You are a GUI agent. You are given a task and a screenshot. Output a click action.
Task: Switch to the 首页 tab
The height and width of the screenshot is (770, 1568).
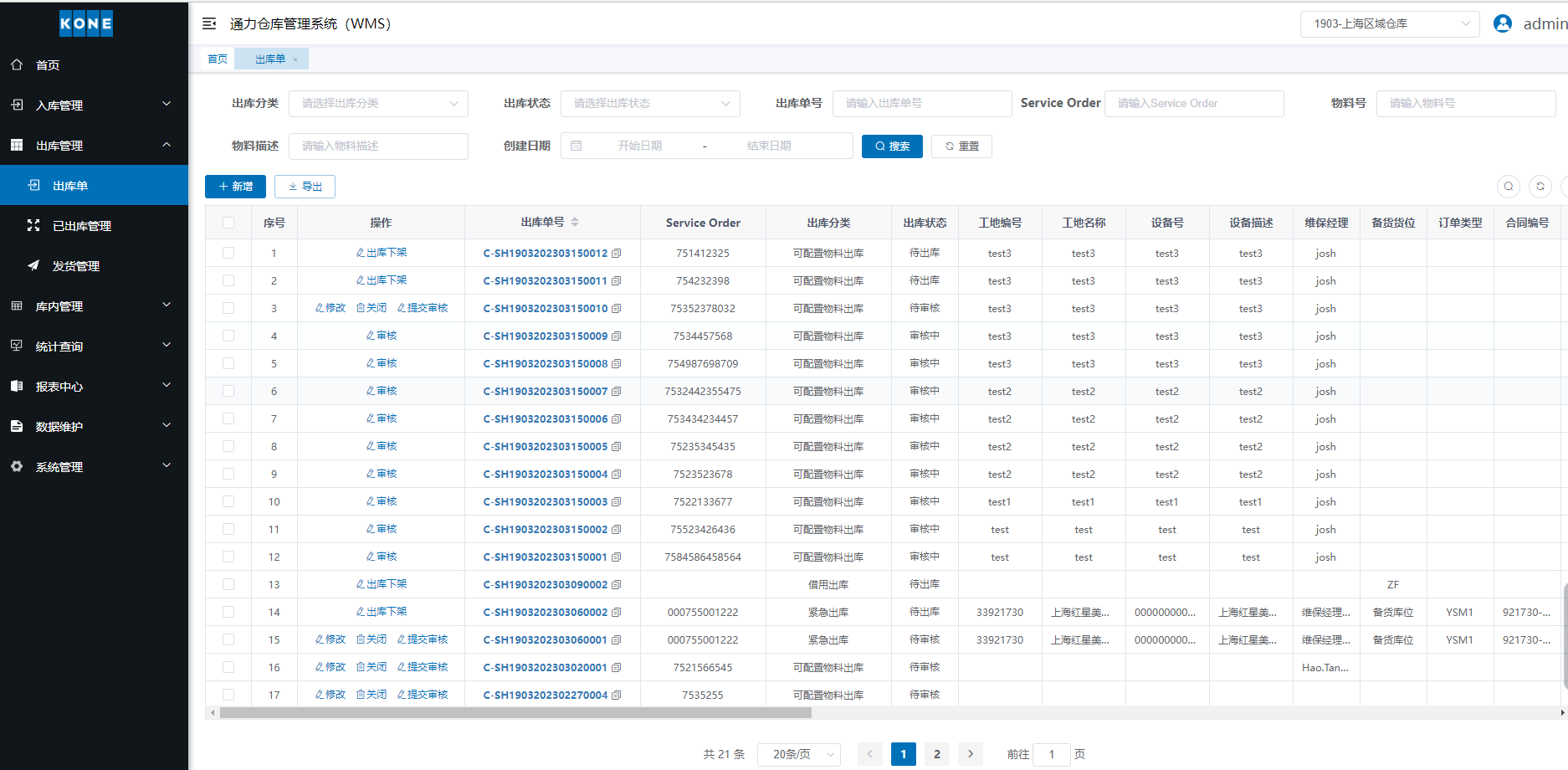tap(218, 59)
